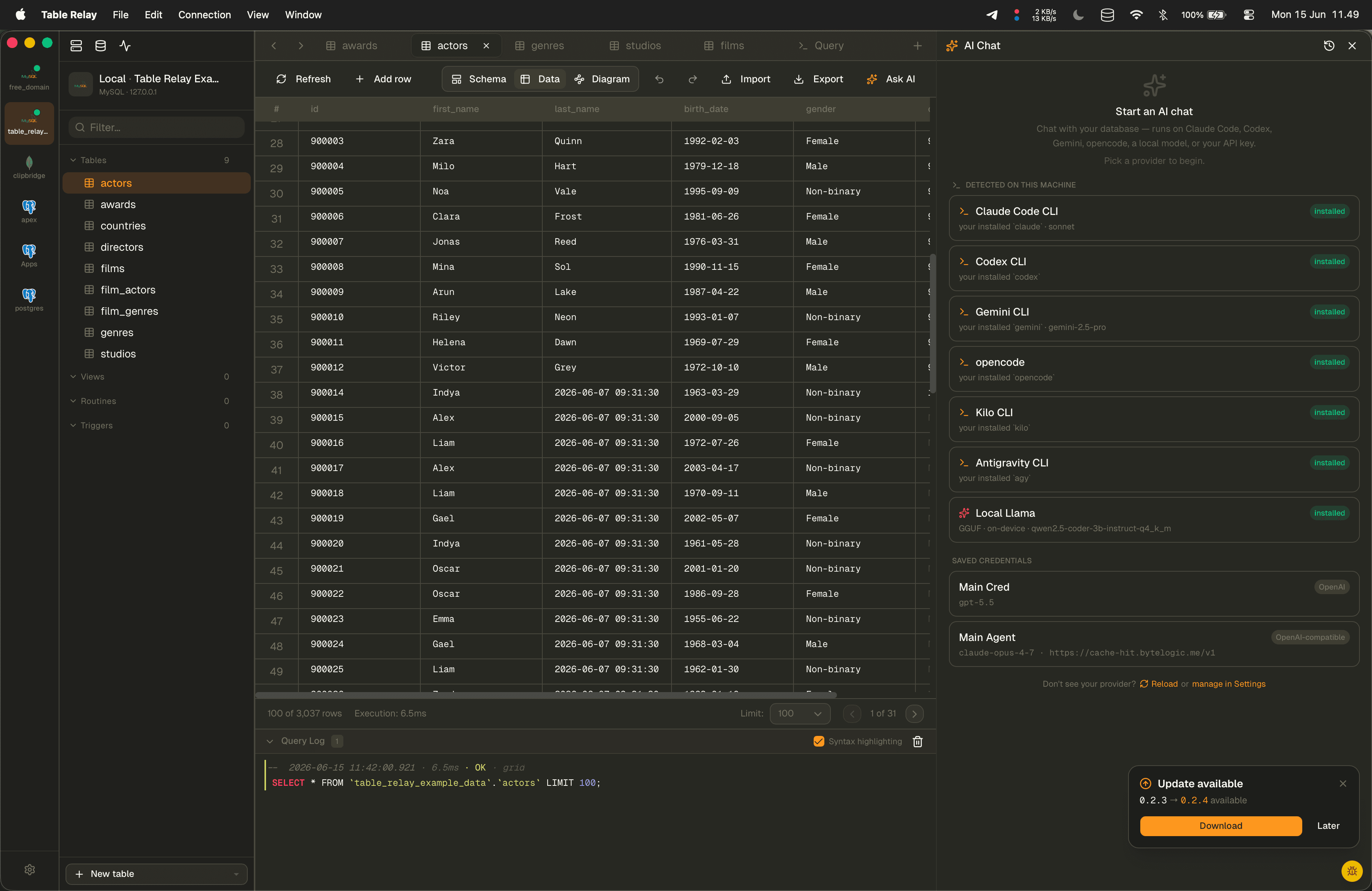Expand the Triggers section
Screen dimensions: 1372x891
[73, 425]
